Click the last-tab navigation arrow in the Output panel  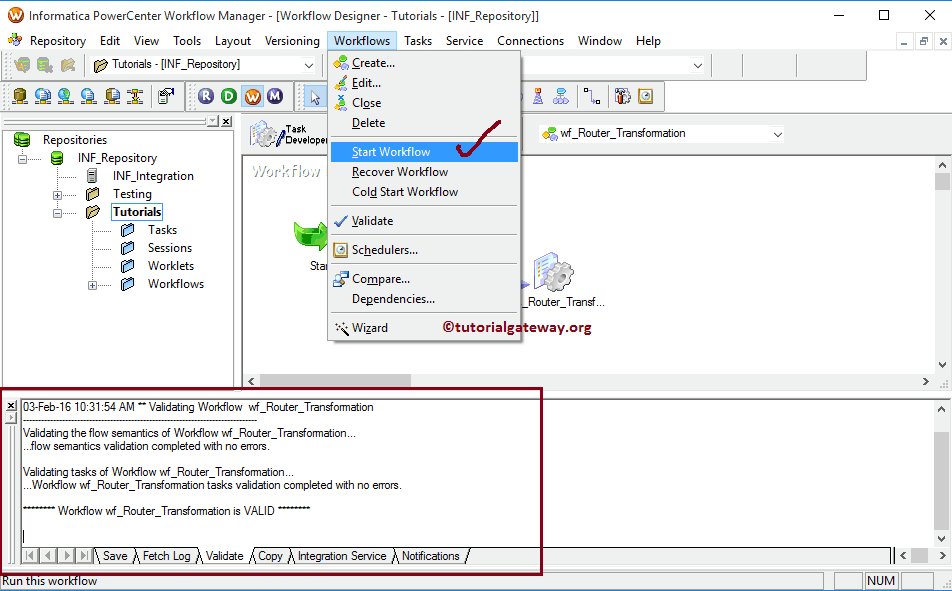tap(85, 555)
